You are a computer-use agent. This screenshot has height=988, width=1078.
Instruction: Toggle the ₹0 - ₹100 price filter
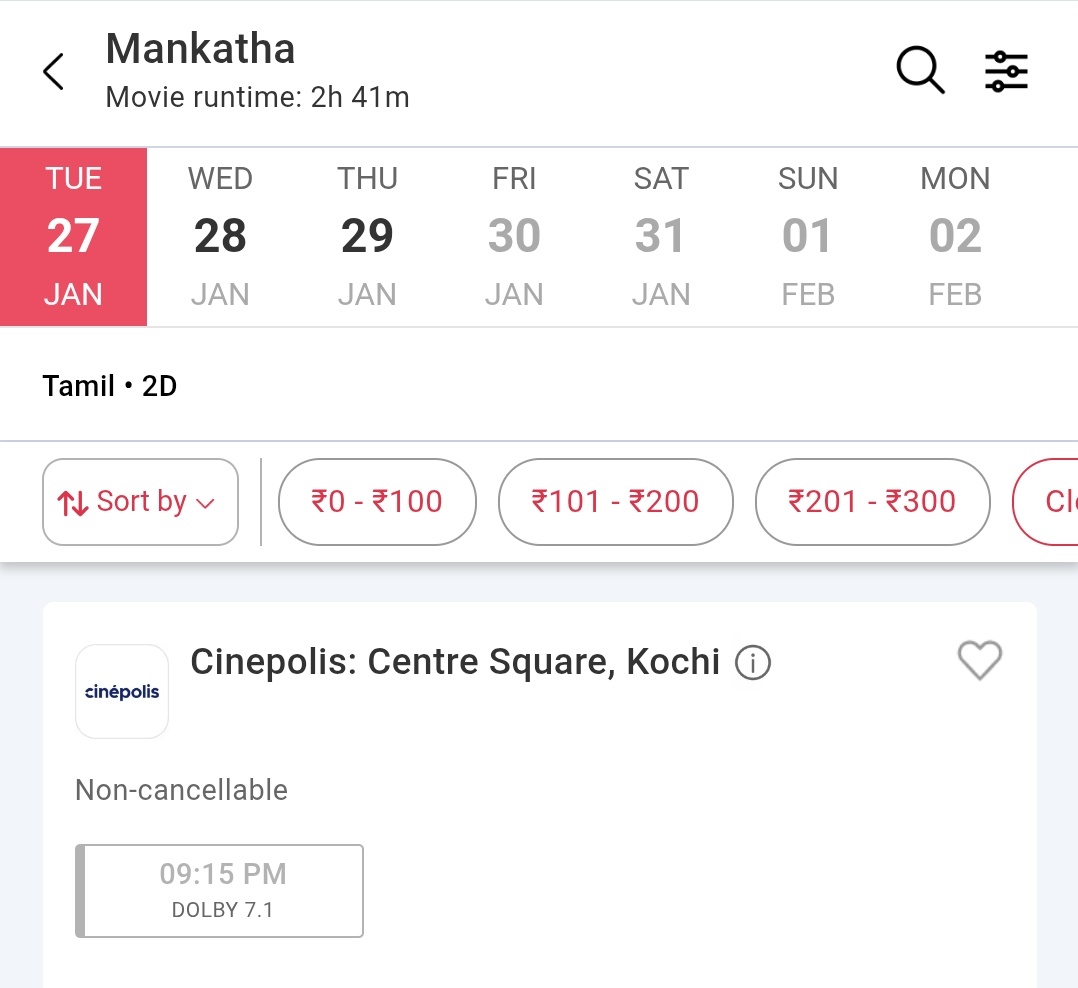pyautogui.click(x=377, y=502)
